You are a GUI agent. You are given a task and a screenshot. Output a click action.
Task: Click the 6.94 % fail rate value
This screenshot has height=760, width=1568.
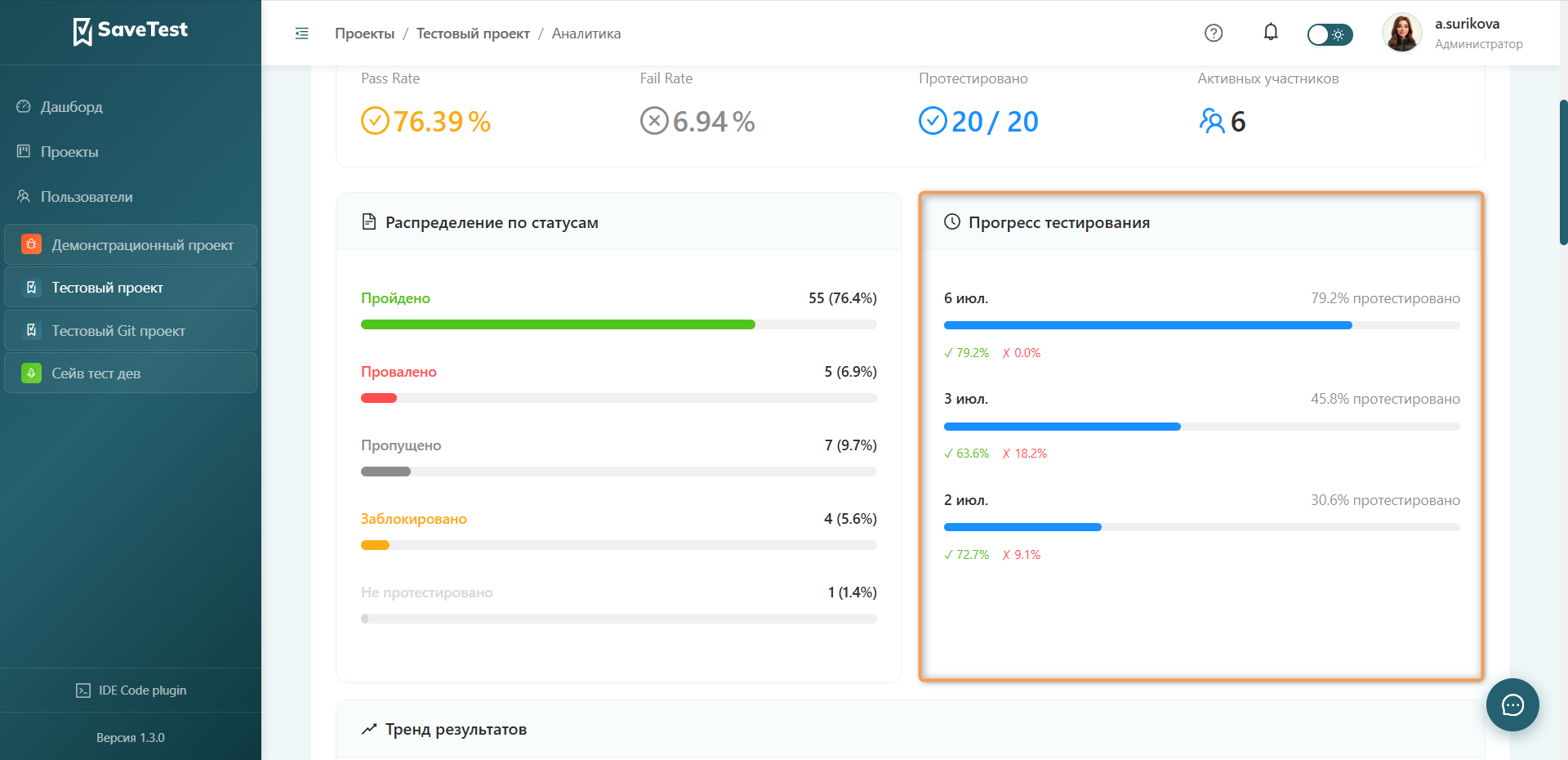tap(714, 122)
